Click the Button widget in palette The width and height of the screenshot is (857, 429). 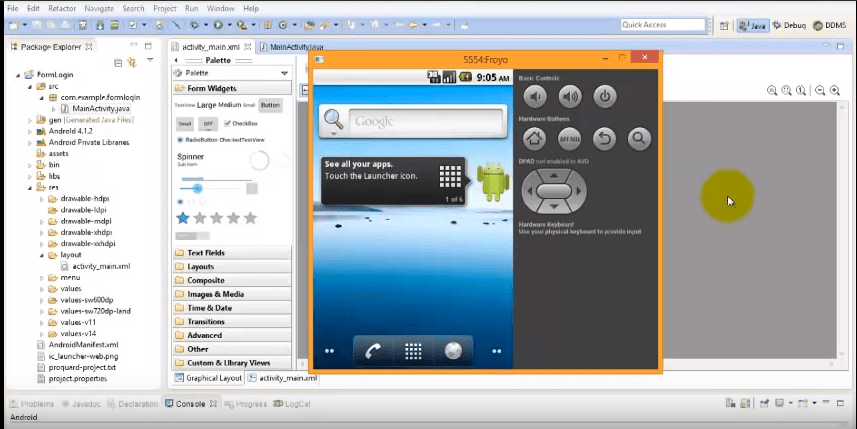(x=270, y=105)
